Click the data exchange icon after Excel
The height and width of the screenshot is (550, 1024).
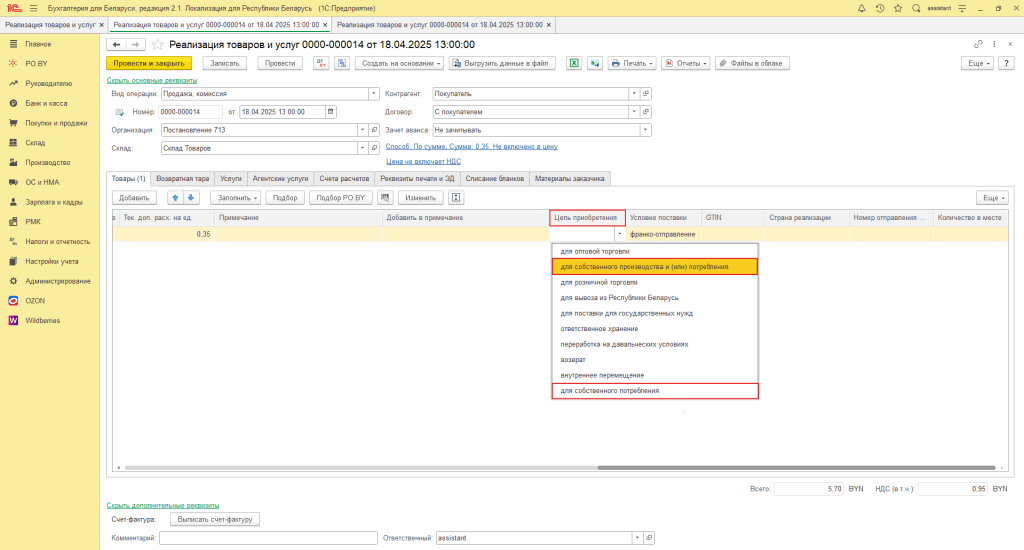[594, 63]
